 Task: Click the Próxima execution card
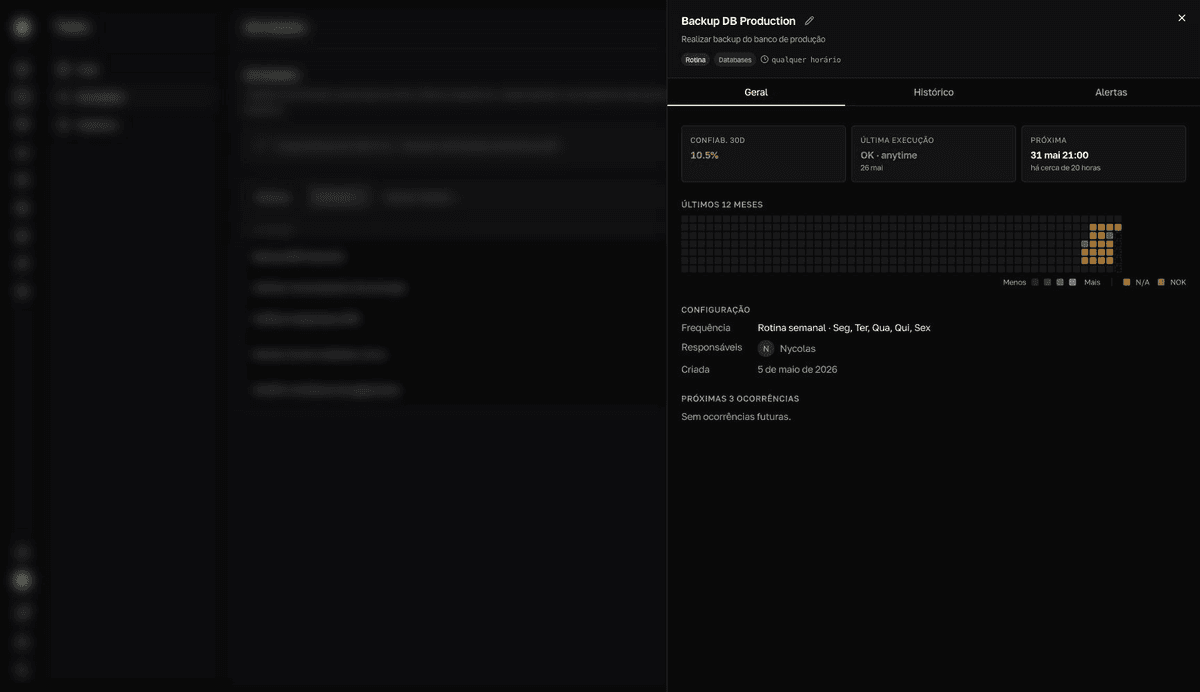(x=1103, y=154)
